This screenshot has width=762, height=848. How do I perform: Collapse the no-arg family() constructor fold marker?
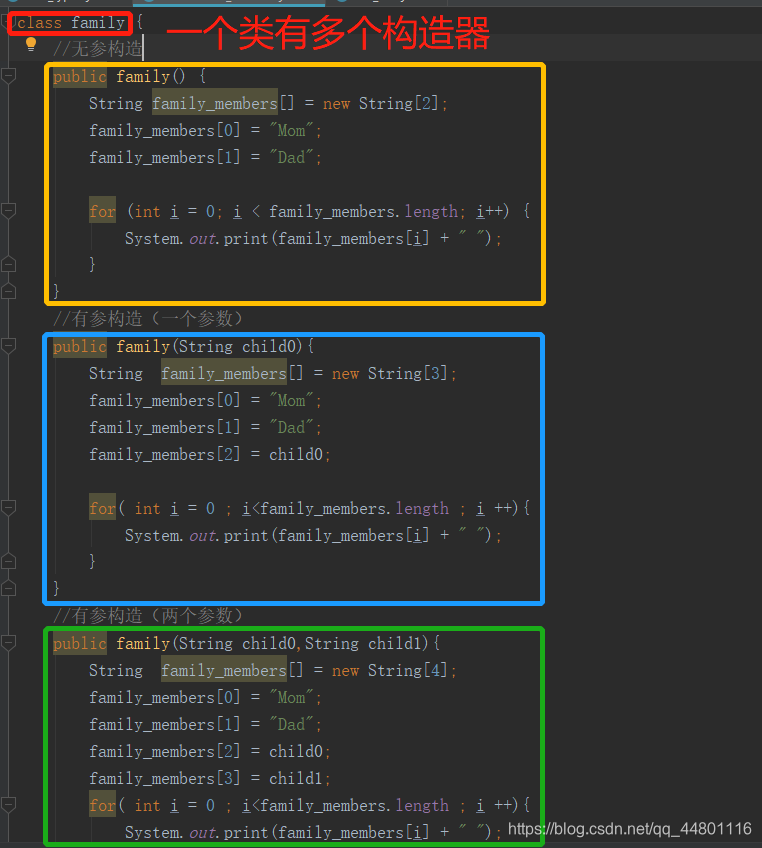click(8, 76)
